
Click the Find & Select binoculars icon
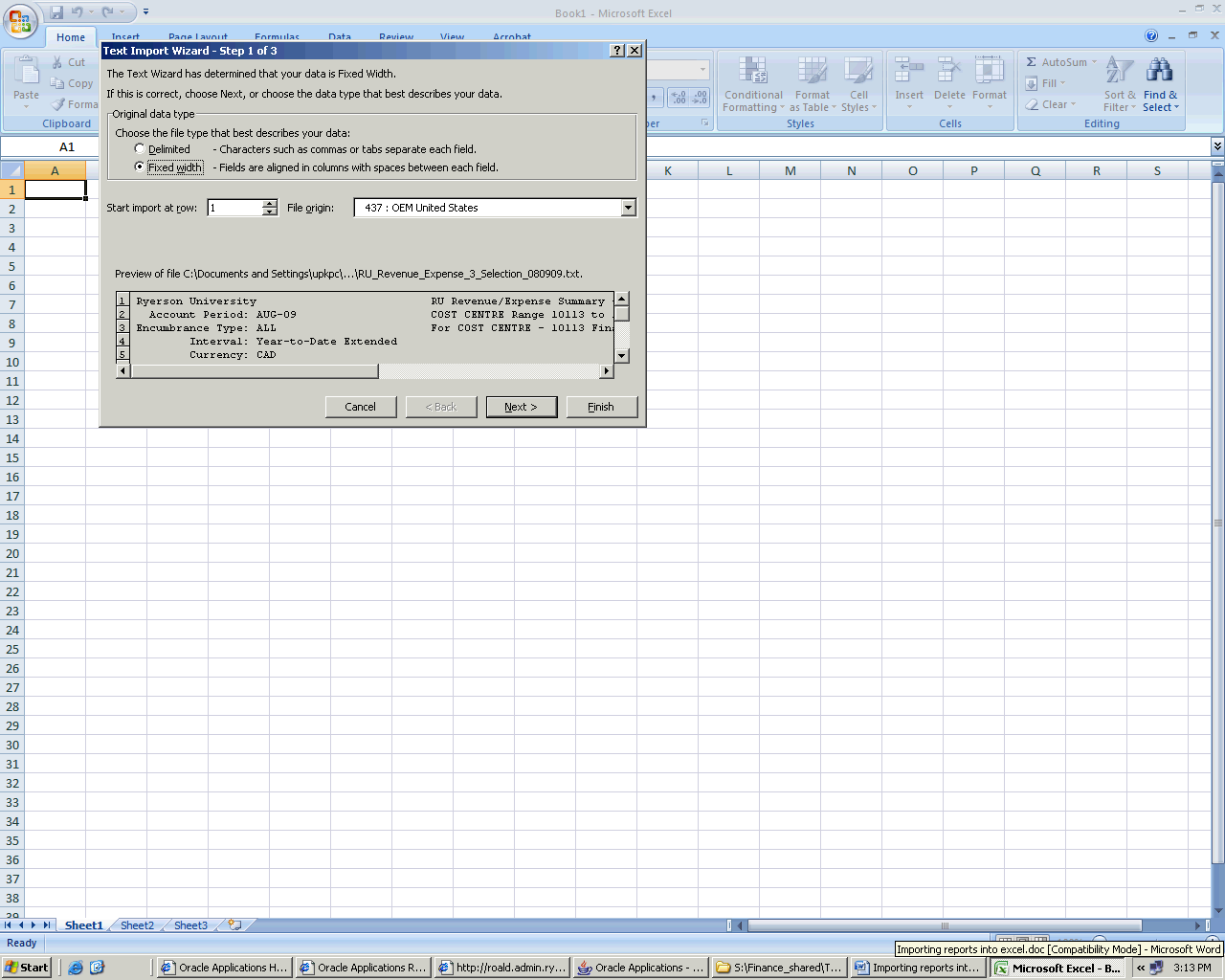[x=1159, y=71]
